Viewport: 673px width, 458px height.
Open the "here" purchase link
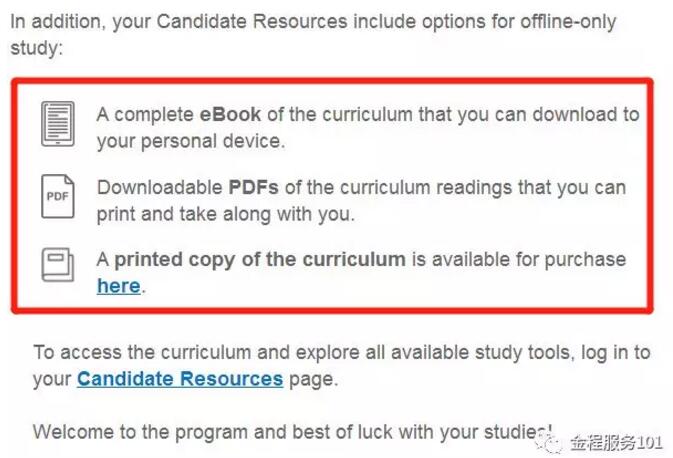118,286
